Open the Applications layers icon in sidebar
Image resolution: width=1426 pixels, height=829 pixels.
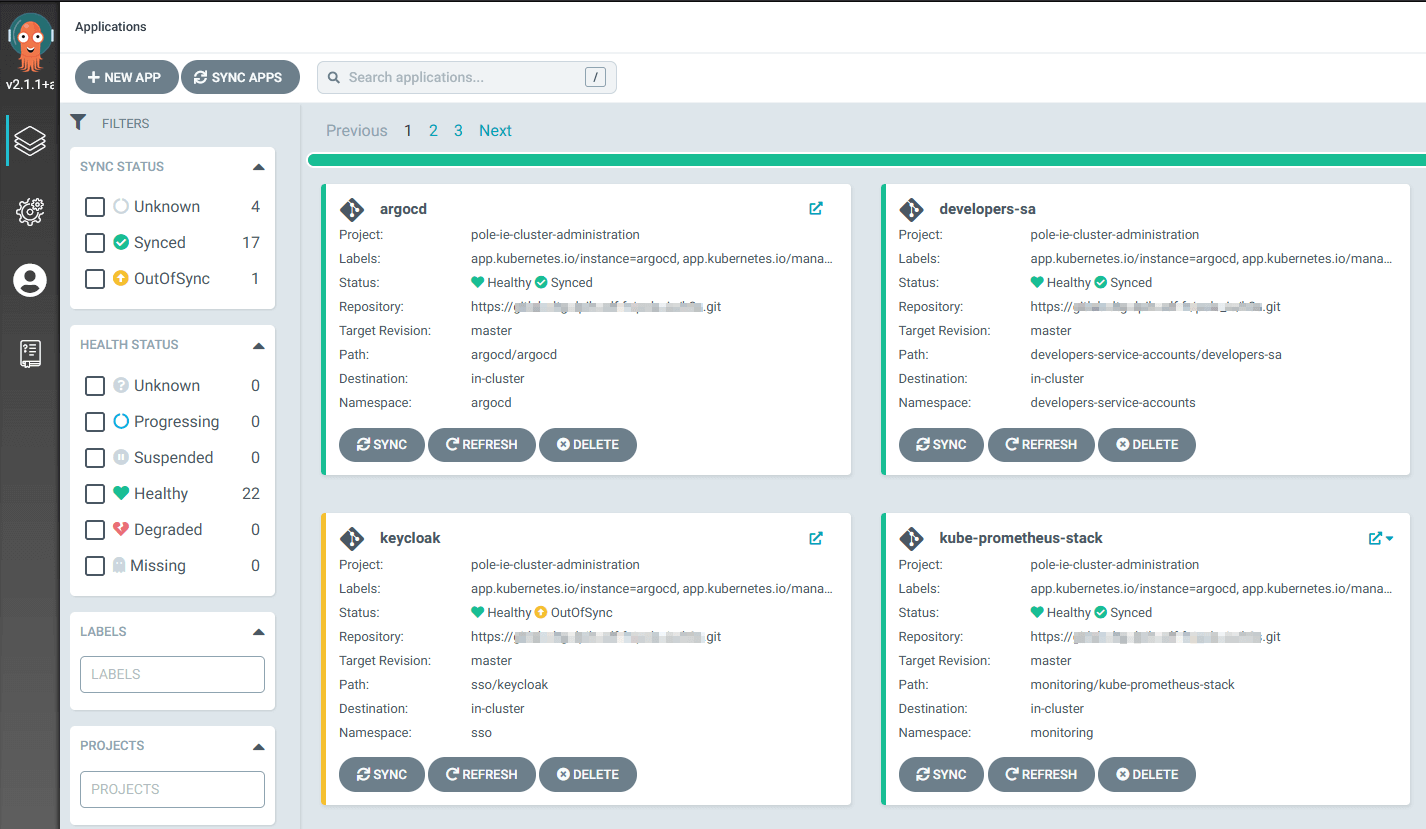coord(30,141)
